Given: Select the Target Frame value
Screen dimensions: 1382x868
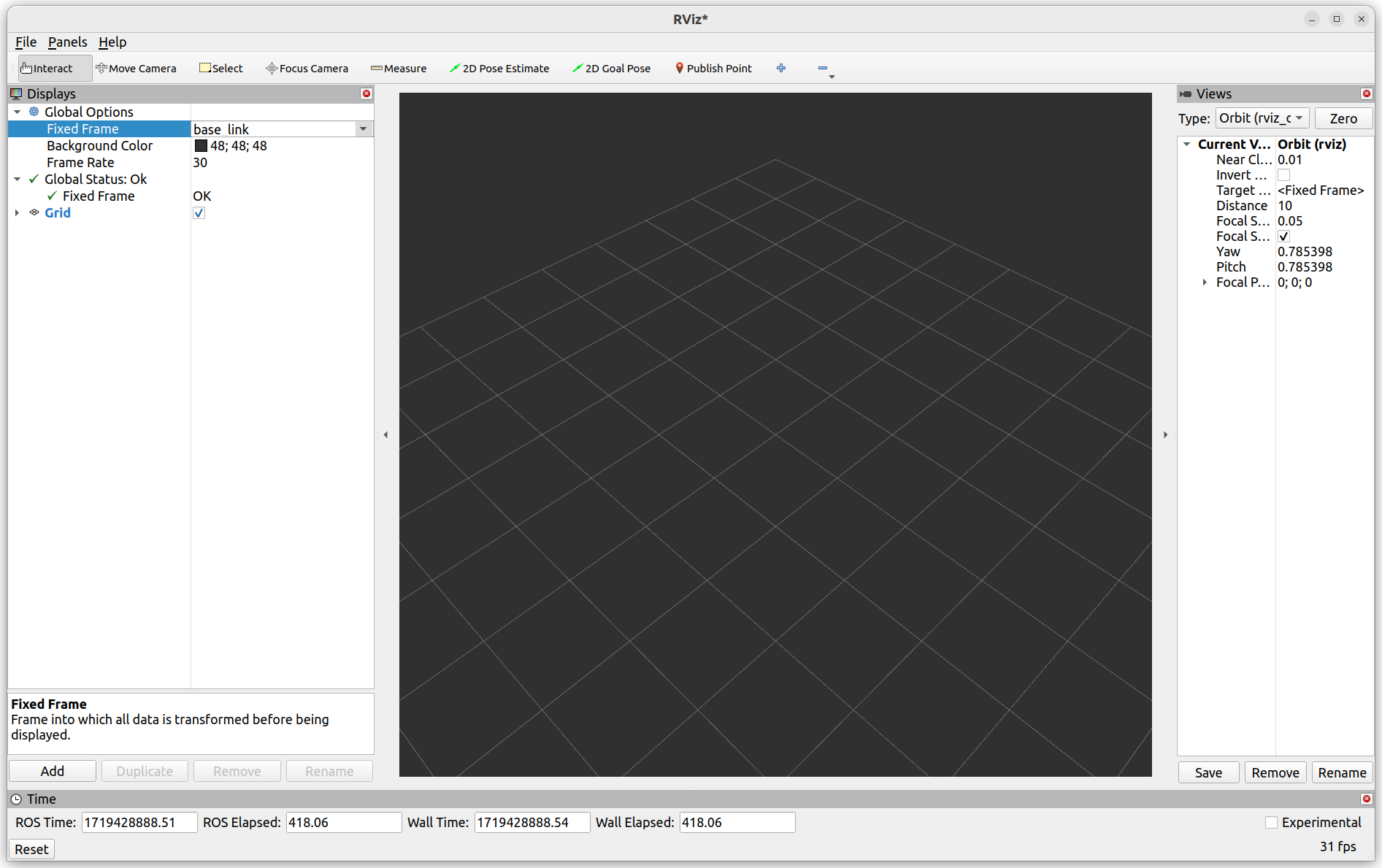Looking at the screenshot, I should pos(1321,191).
